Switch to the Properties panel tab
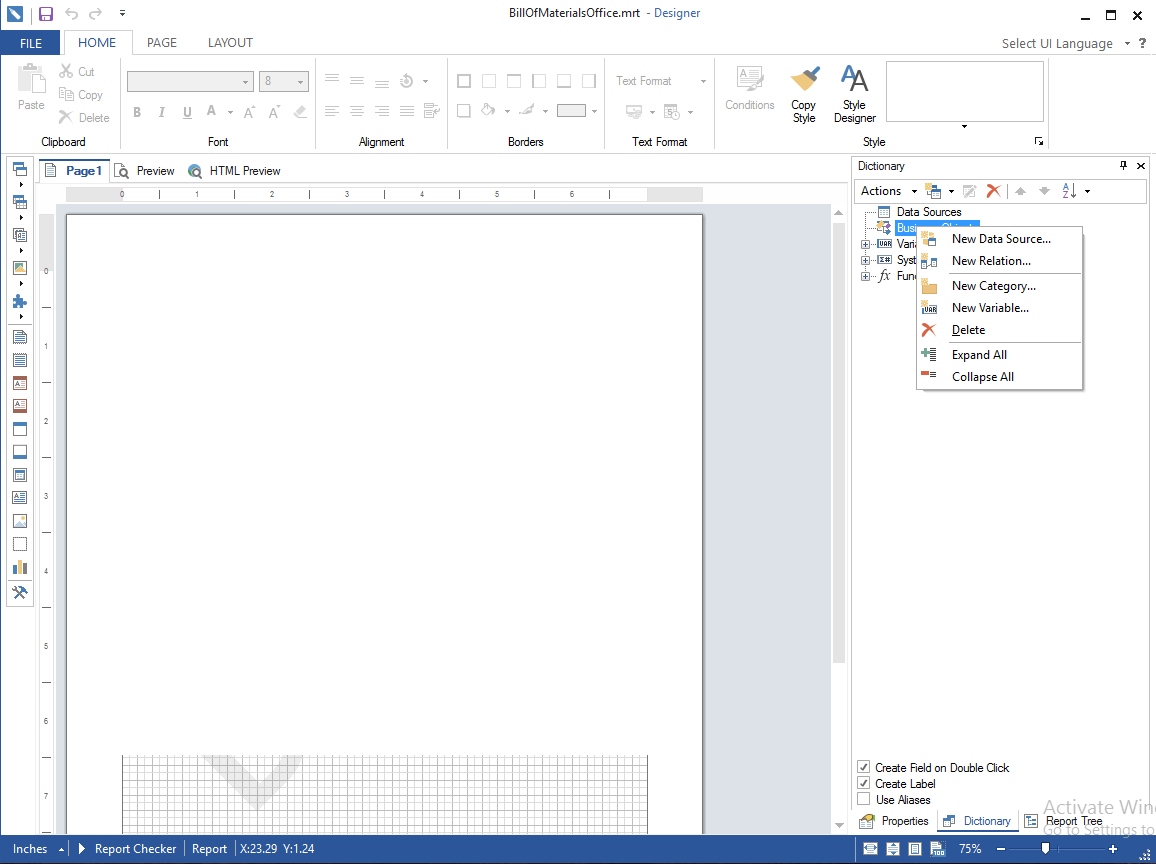Screen dimensions: 1156x864 (x=894, y=821)
